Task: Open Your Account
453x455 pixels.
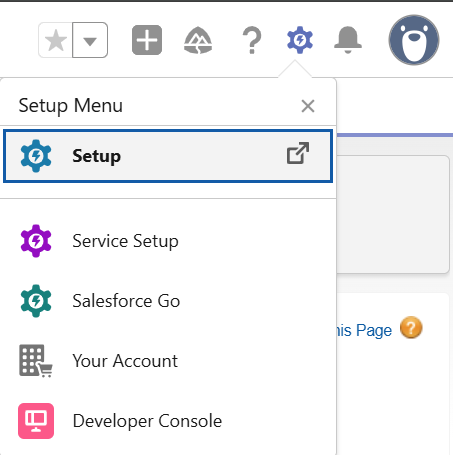Action: point(168,361)
